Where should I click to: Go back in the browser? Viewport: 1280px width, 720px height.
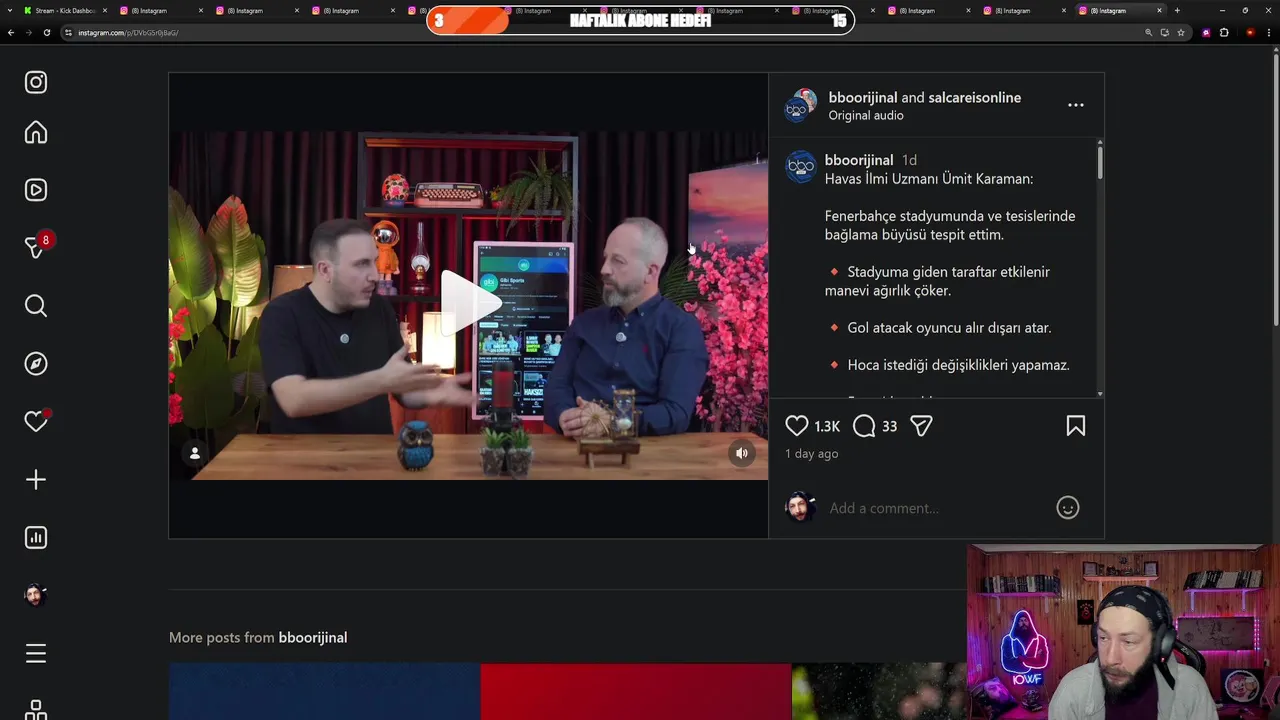coord(11,32)
